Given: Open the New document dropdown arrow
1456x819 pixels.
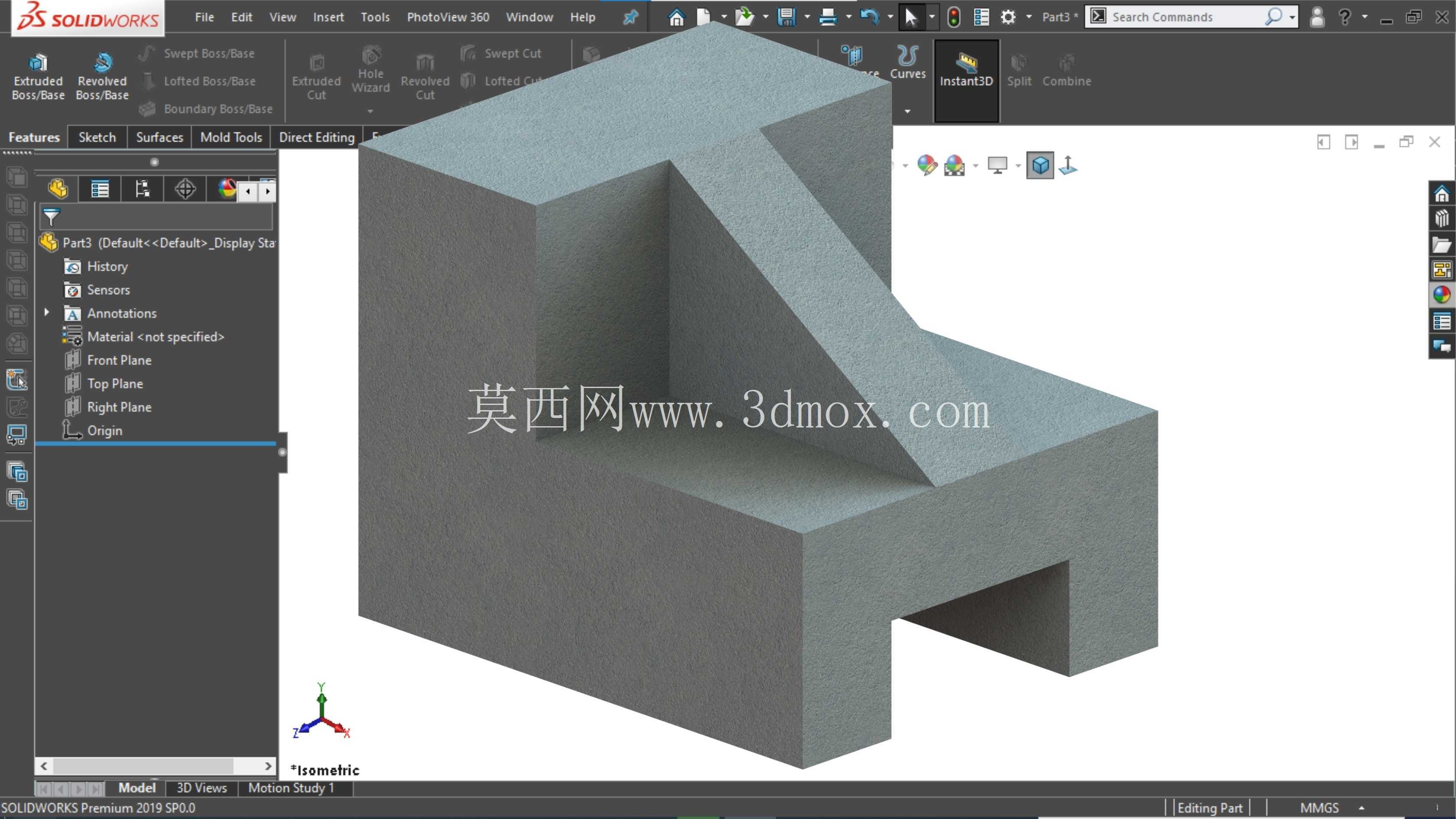Looking at the screenshot, I should click(x=724, y=17).
